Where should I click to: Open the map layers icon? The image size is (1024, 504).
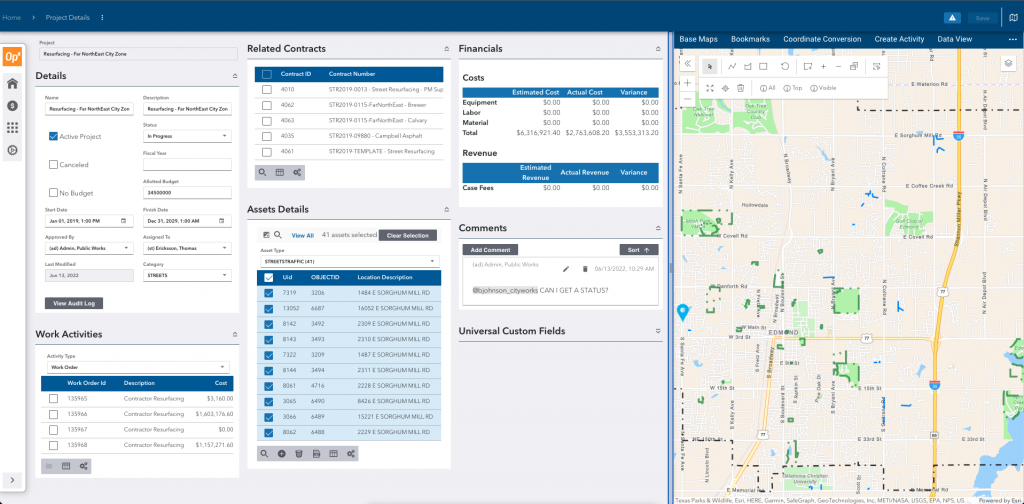[x=1009, y=63]
